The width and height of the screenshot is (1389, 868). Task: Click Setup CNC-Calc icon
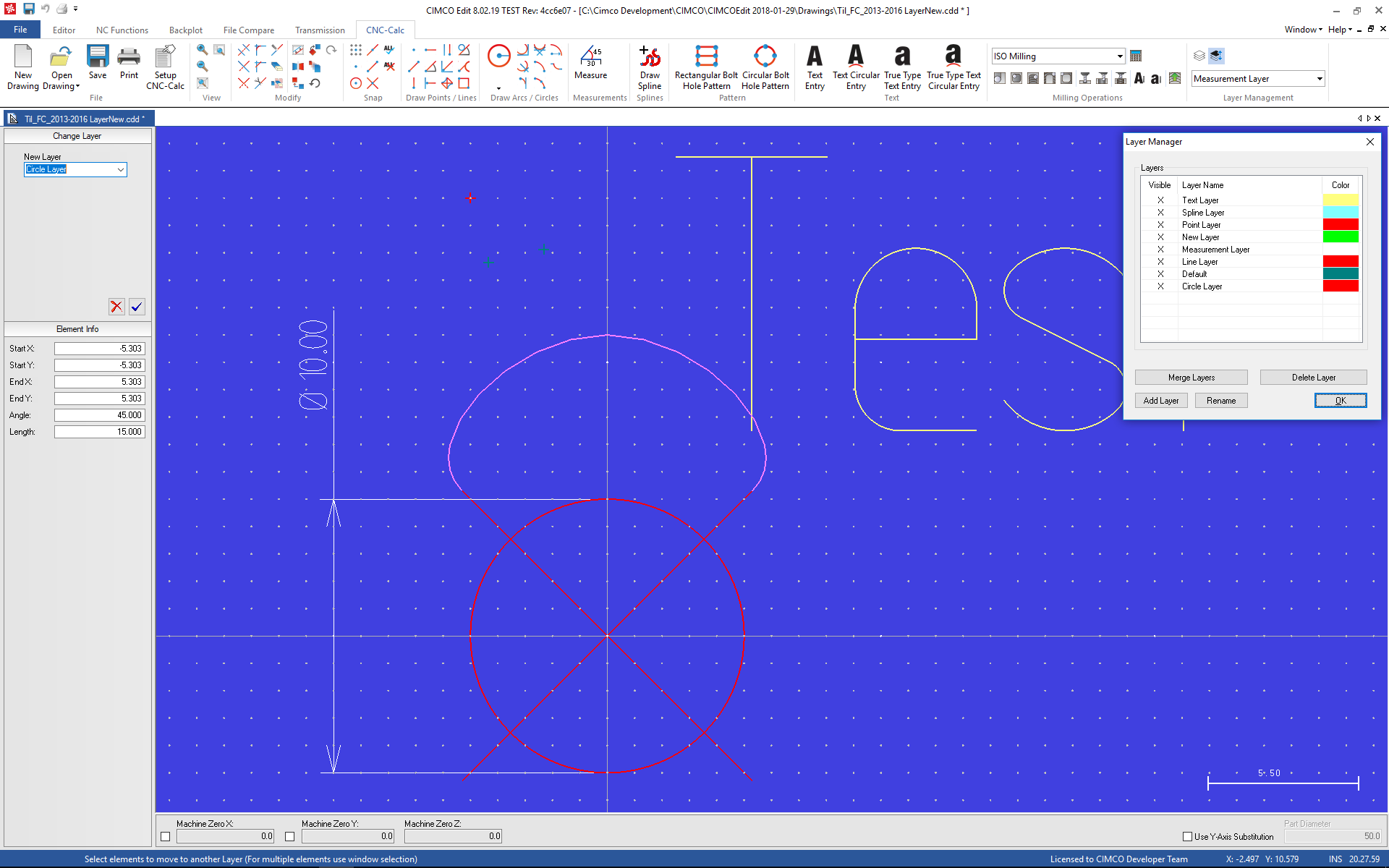tap(165, 56)
